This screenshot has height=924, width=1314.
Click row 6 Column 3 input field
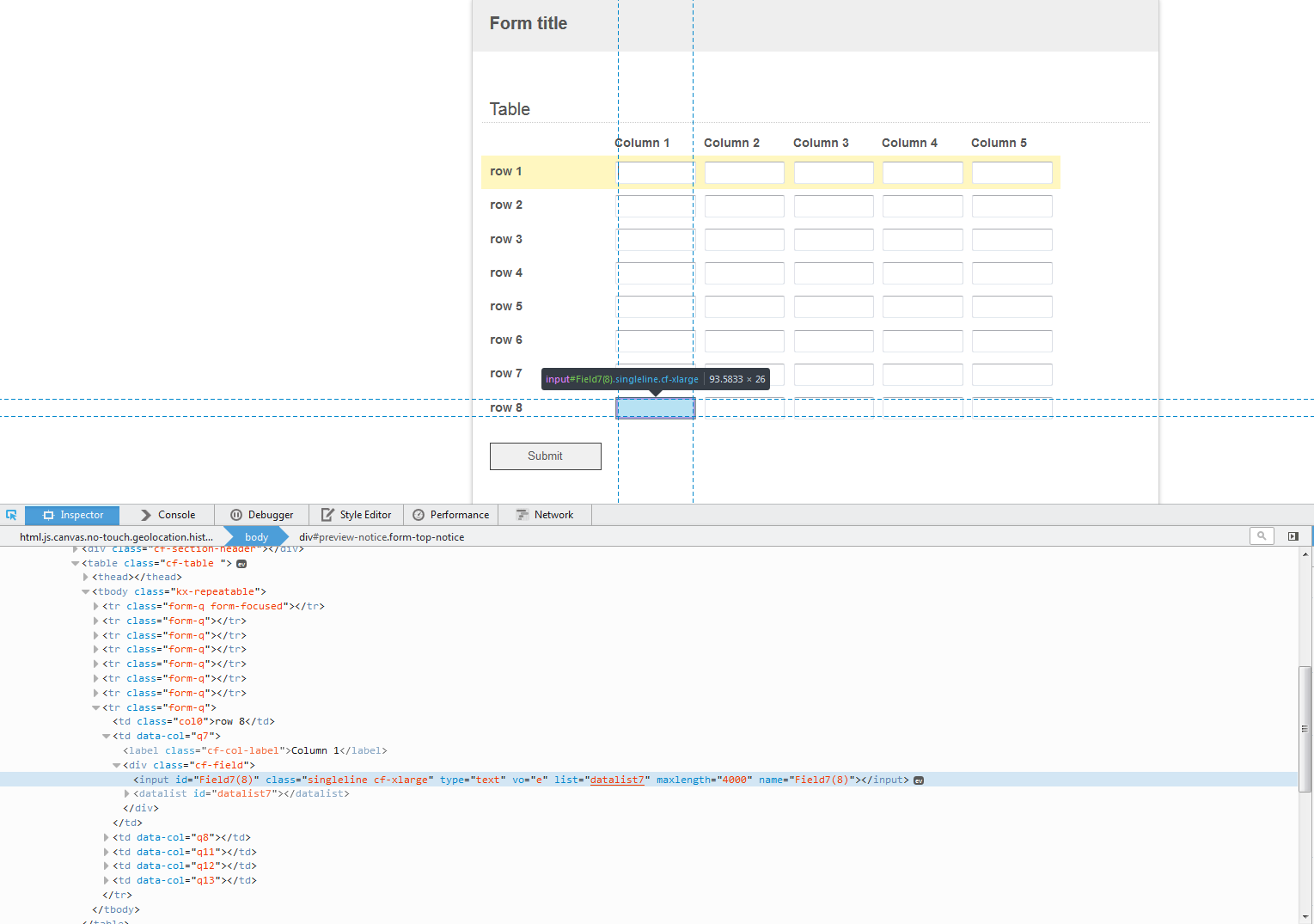(x=834, y=341)
